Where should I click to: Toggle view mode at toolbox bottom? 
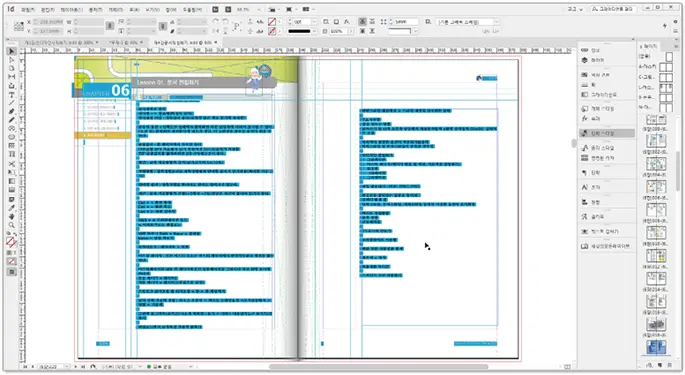tap(12, 272)
